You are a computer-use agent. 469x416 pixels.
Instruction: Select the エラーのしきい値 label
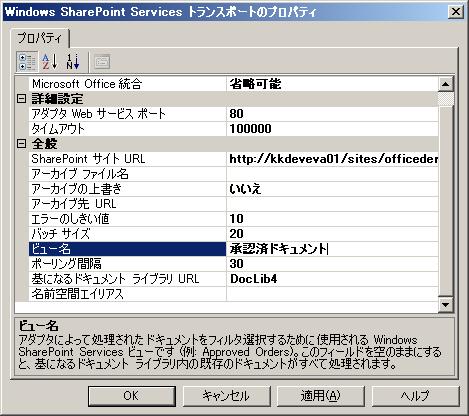[127, 219]
